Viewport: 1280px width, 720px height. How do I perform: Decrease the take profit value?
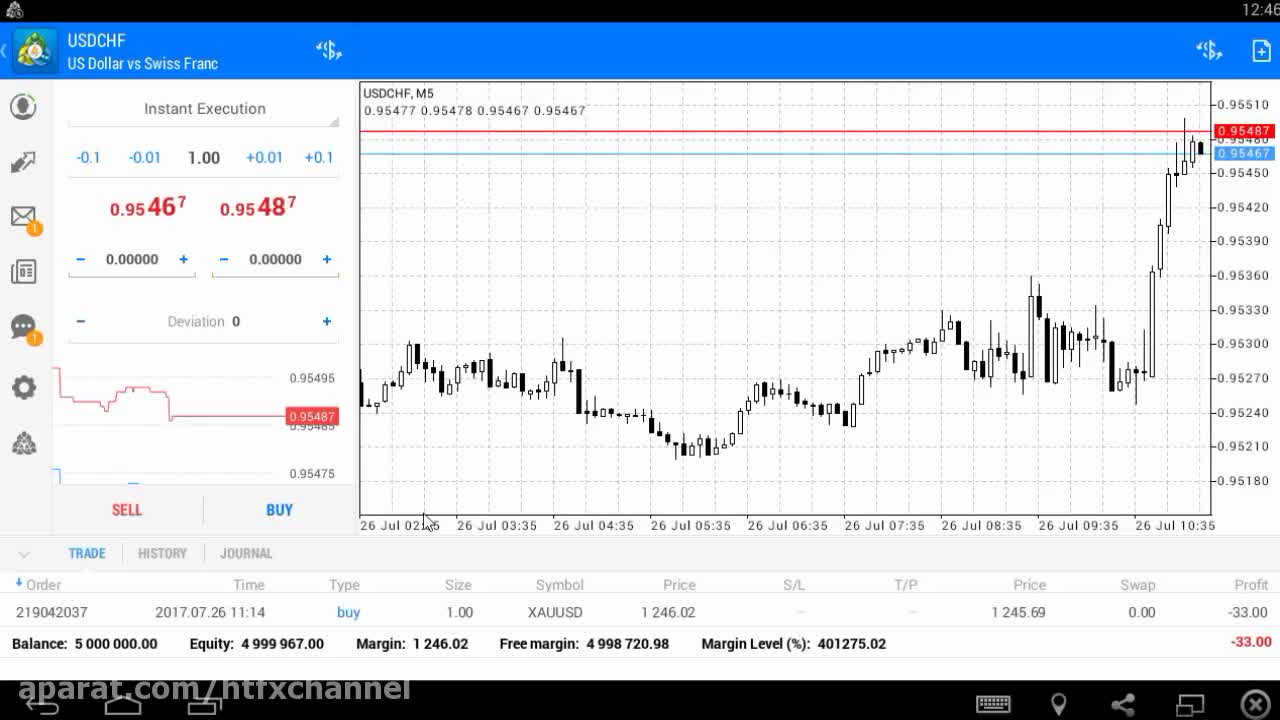(223, 259)
